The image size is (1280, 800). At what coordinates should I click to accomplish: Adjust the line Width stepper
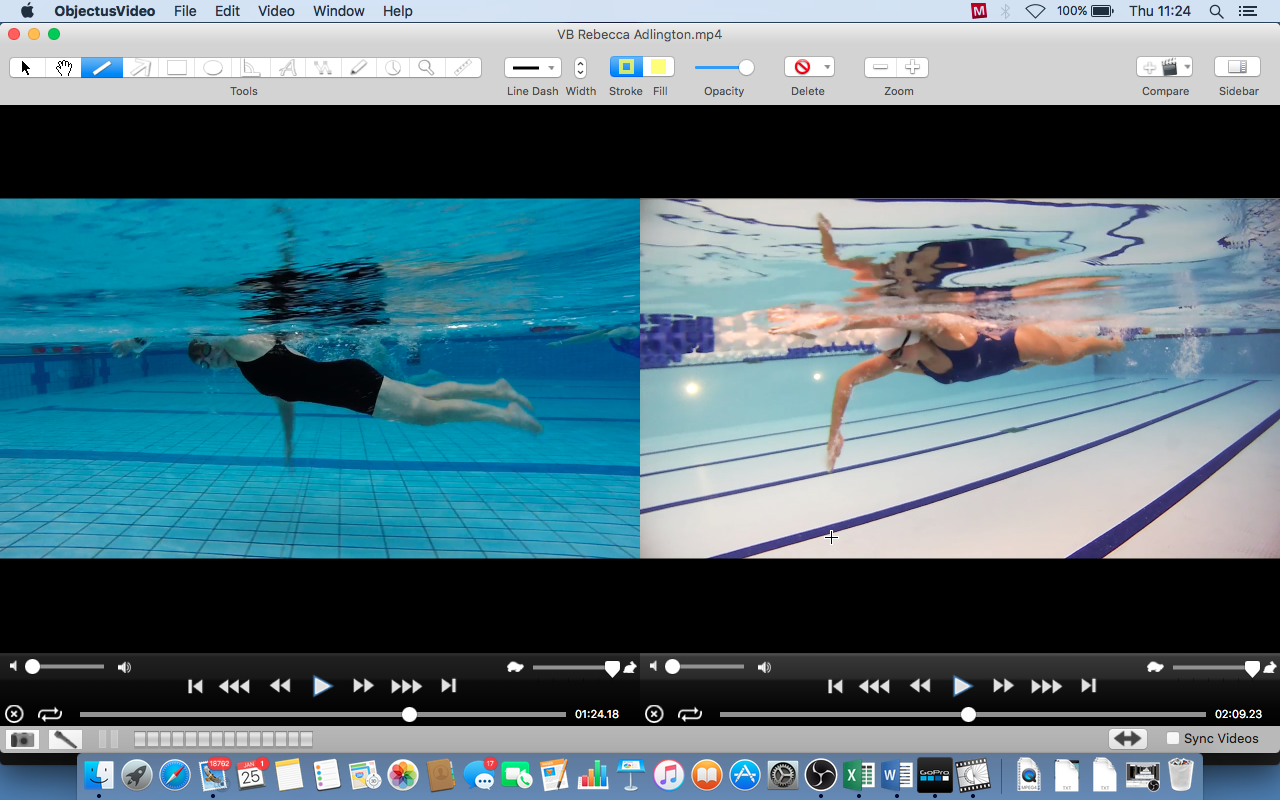(580, 68)
